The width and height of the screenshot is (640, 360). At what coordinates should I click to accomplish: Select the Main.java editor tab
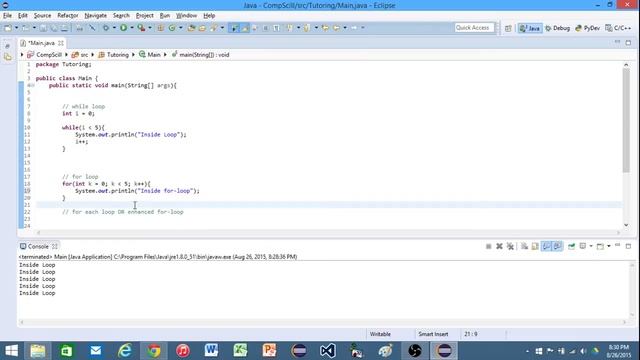[41, 43]
